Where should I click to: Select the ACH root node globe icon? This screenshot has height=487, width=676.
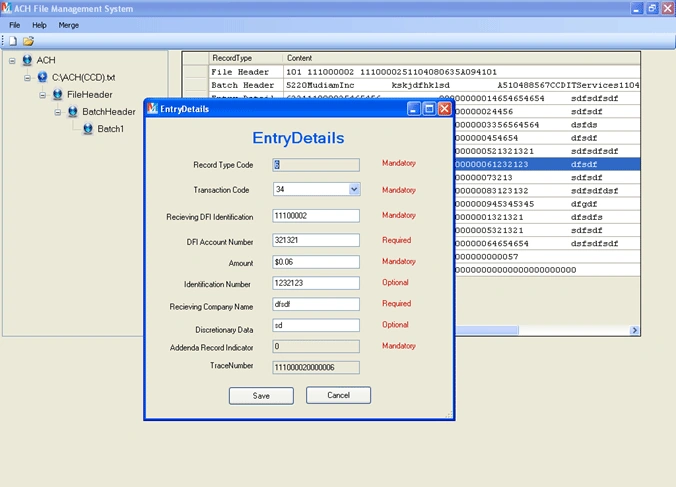(27, 60)
